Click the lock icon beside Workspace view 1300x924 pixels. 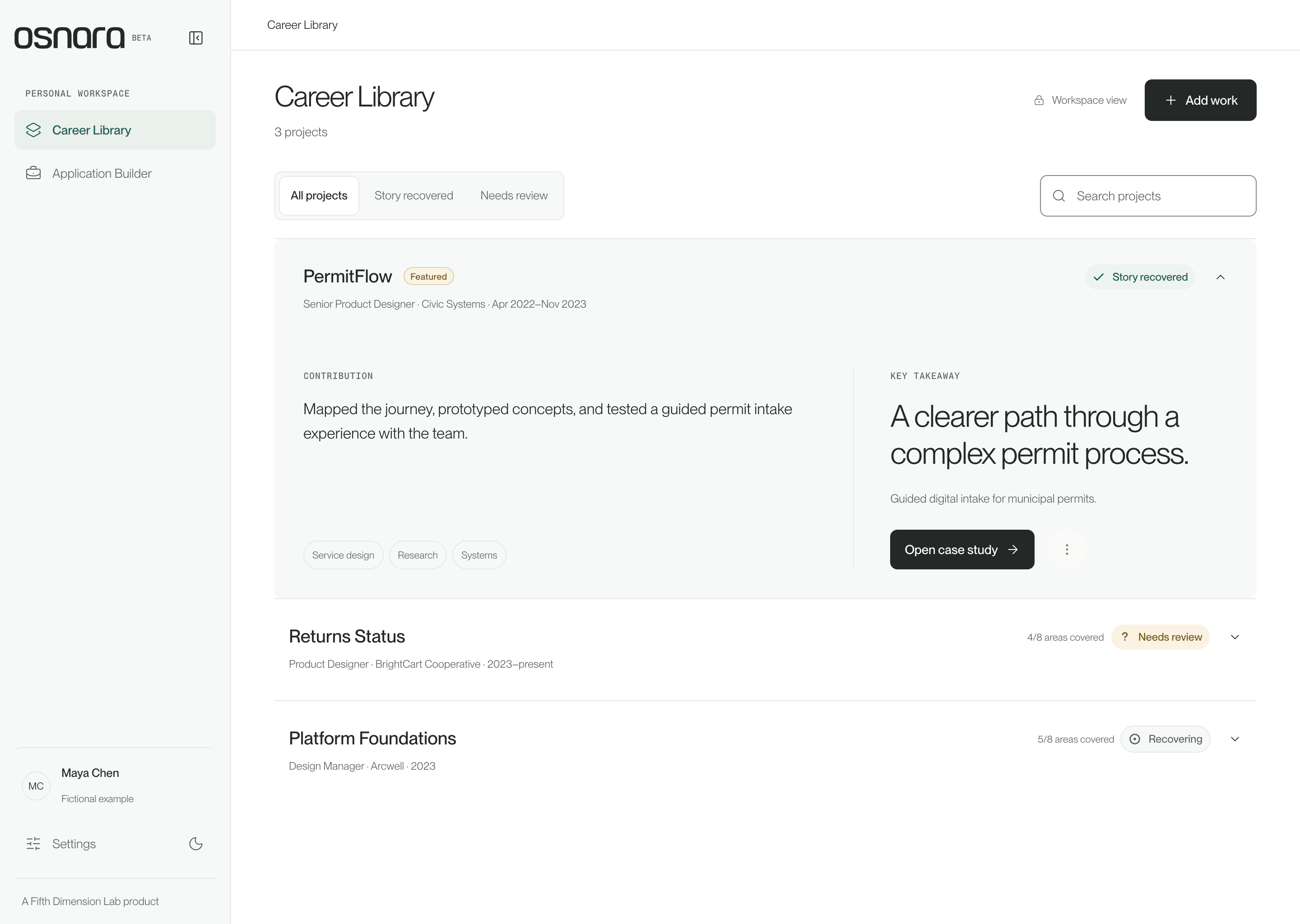[x=1039, y=100]
